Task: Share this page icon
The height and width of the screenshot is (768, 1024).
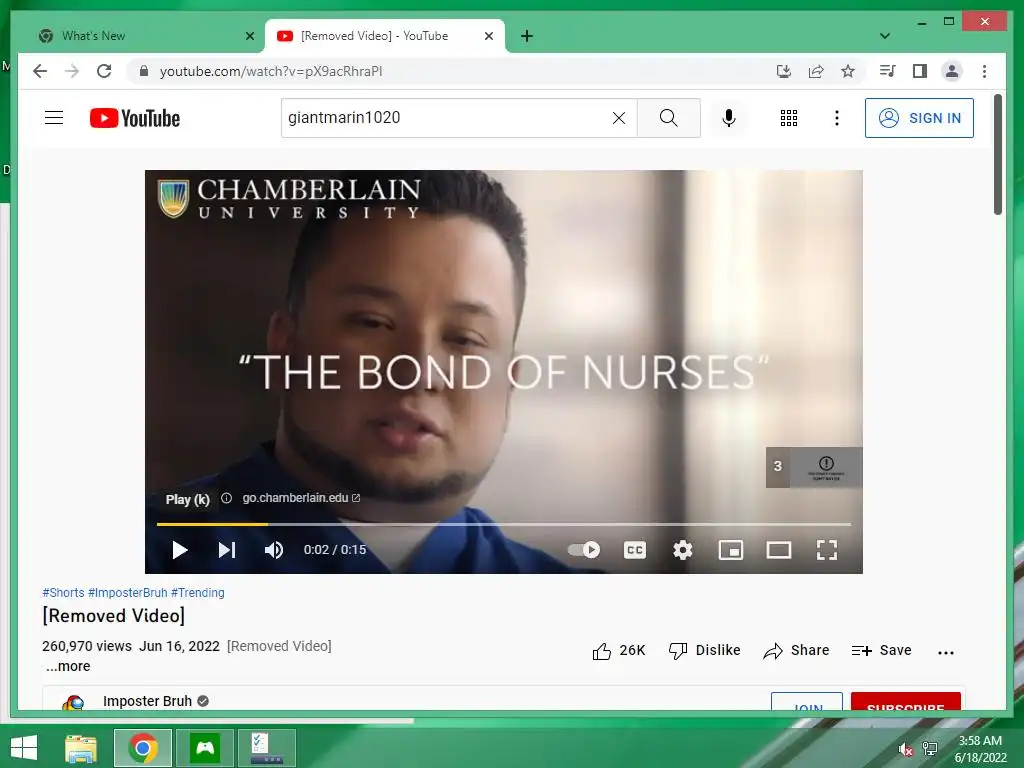Action: tap(816, 71)
